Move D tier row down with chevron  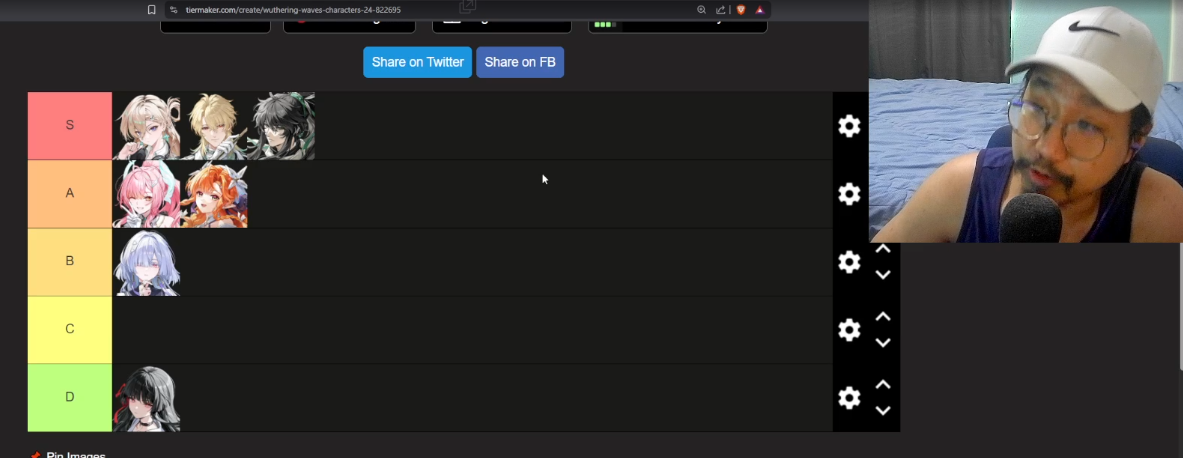pos(883,410)
